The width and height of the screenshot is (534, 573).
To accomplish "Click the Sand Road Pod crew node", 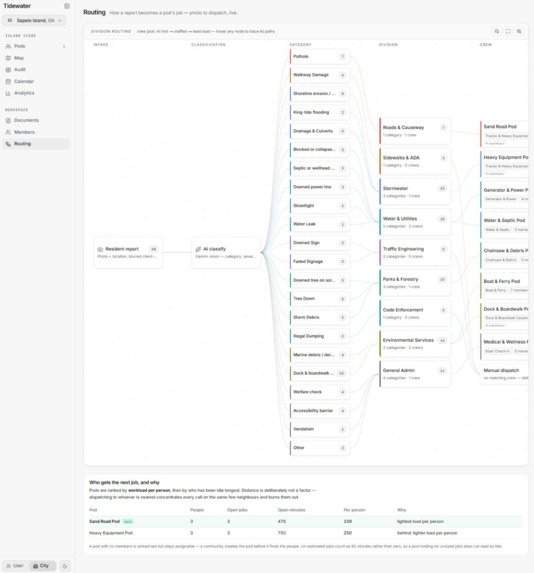I will click(504, 134).
